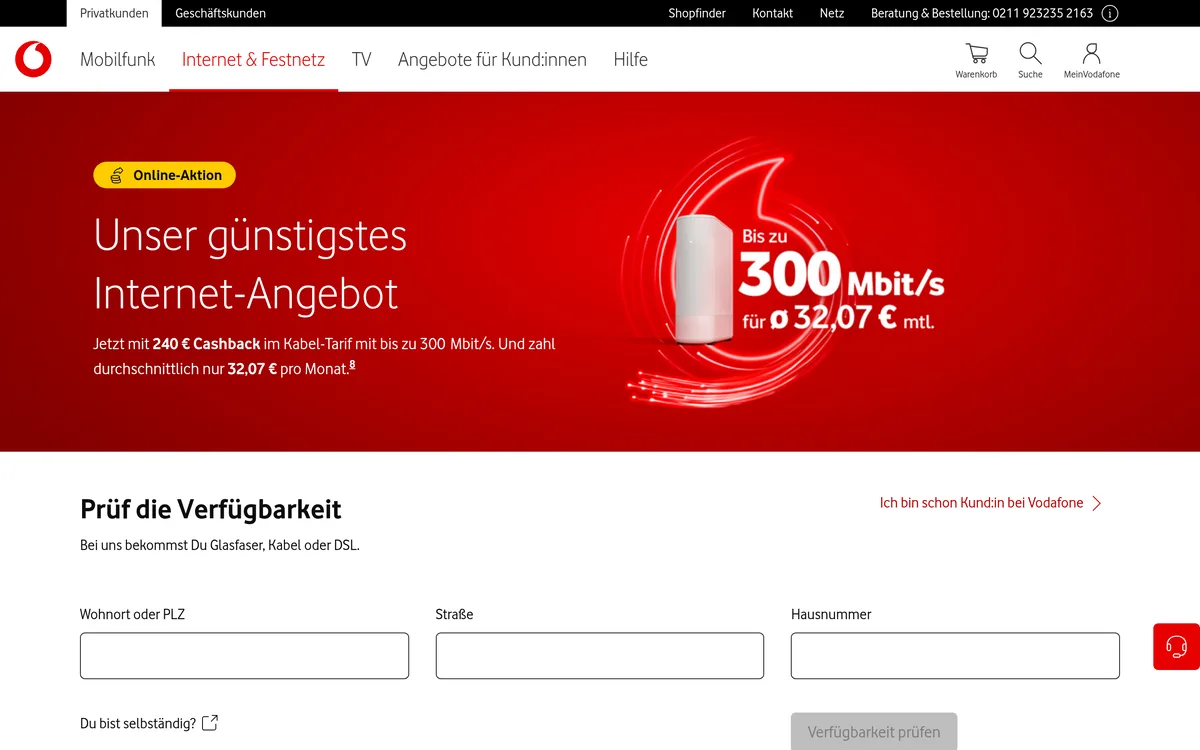
Task: Click the router image in the banner
Action: [702, 278]
